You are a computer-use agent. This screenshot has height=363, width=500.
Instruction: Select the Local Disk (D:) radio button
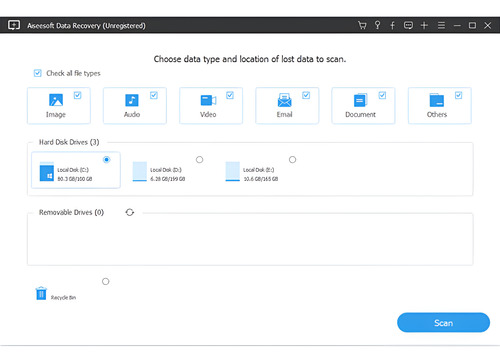199,160
